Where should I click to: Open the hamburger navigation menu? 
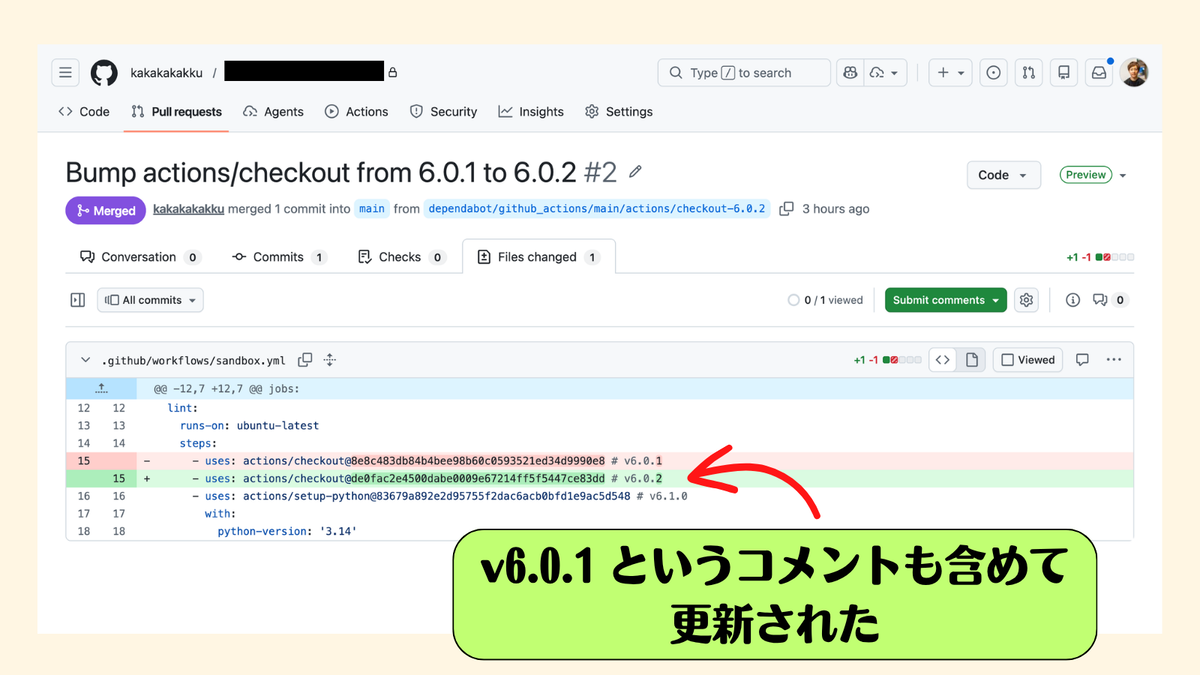coord(66,73)
